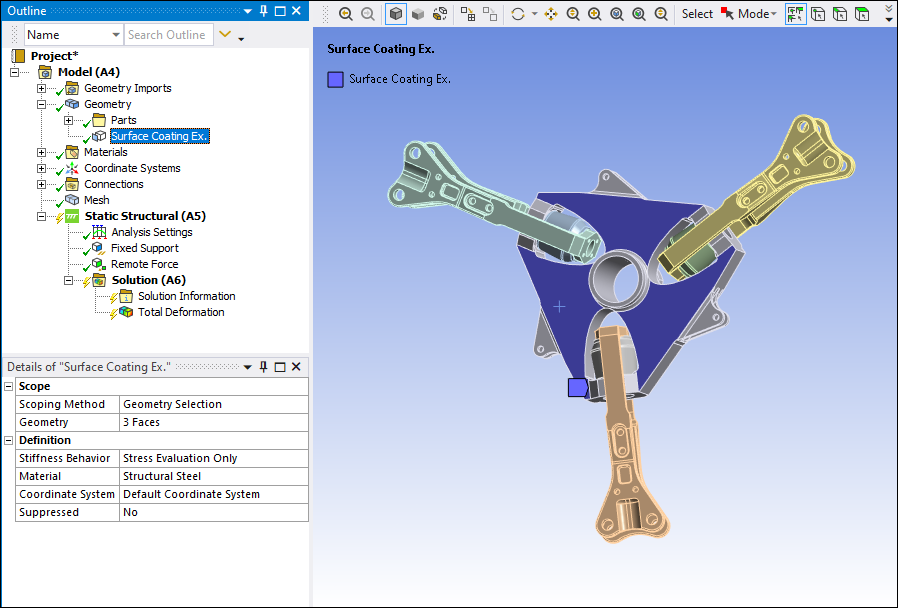Click the Rotate view tool icon
Viewport: 898px width, 608px height.
pos(517,14)
